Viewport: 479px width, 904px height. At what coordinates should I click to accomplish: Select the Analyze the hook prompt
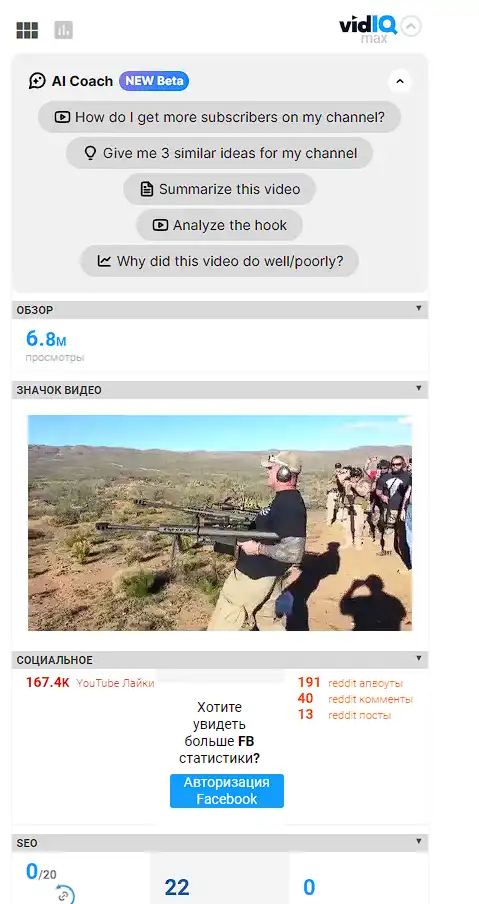click(220, 225)
